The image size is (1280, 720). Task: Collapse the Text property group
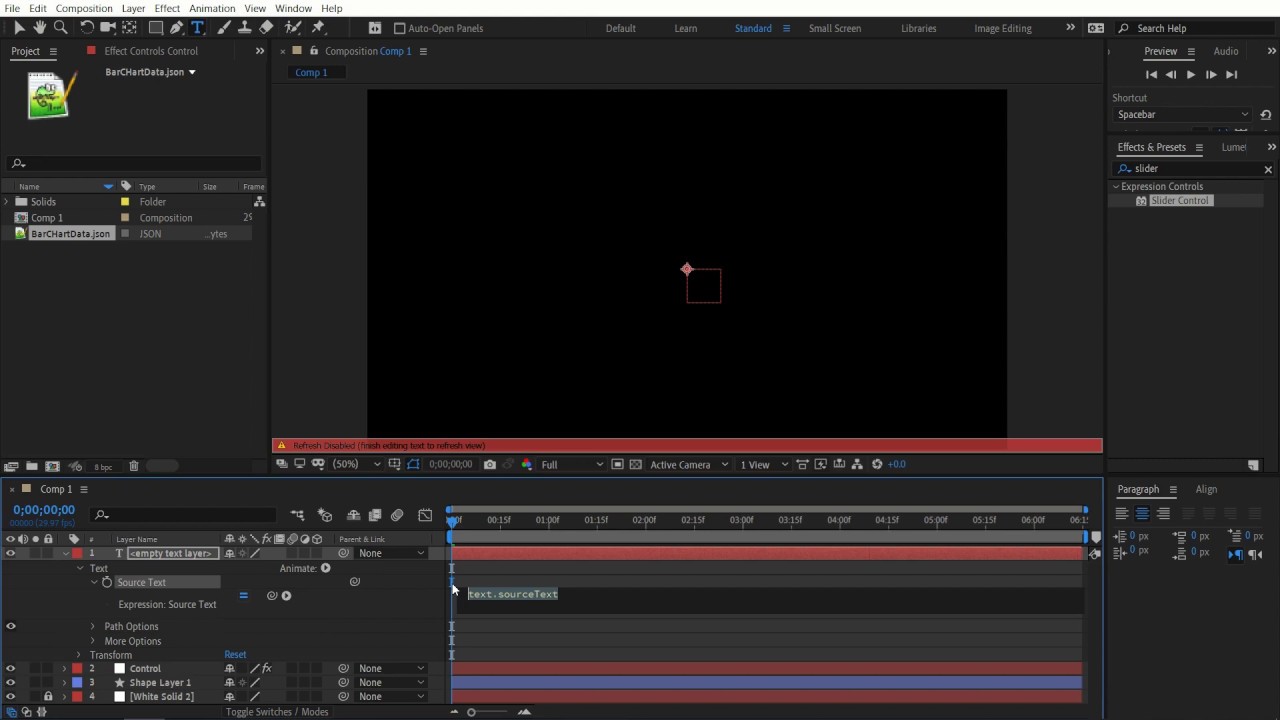click(80, 568)
